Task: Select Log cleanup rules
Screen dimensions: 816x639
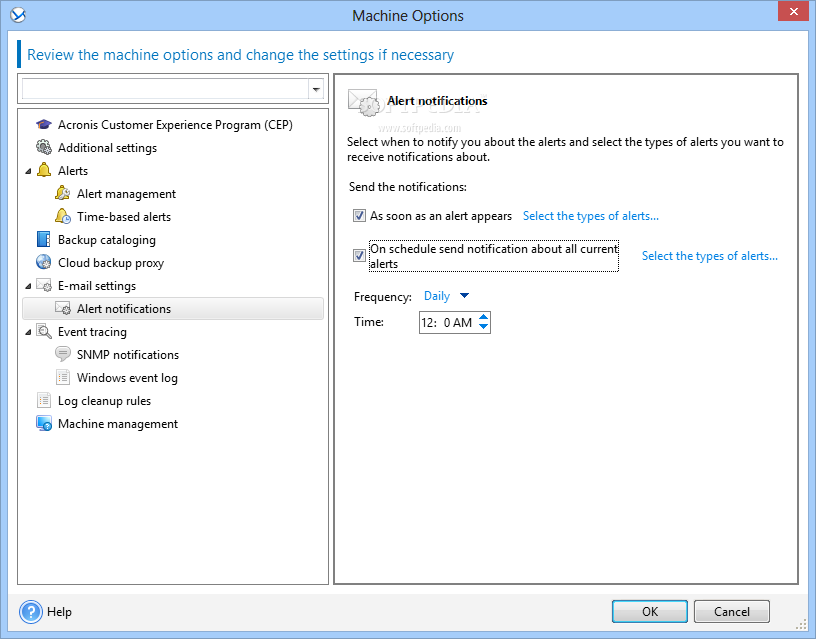Action: tap(104, 401)
